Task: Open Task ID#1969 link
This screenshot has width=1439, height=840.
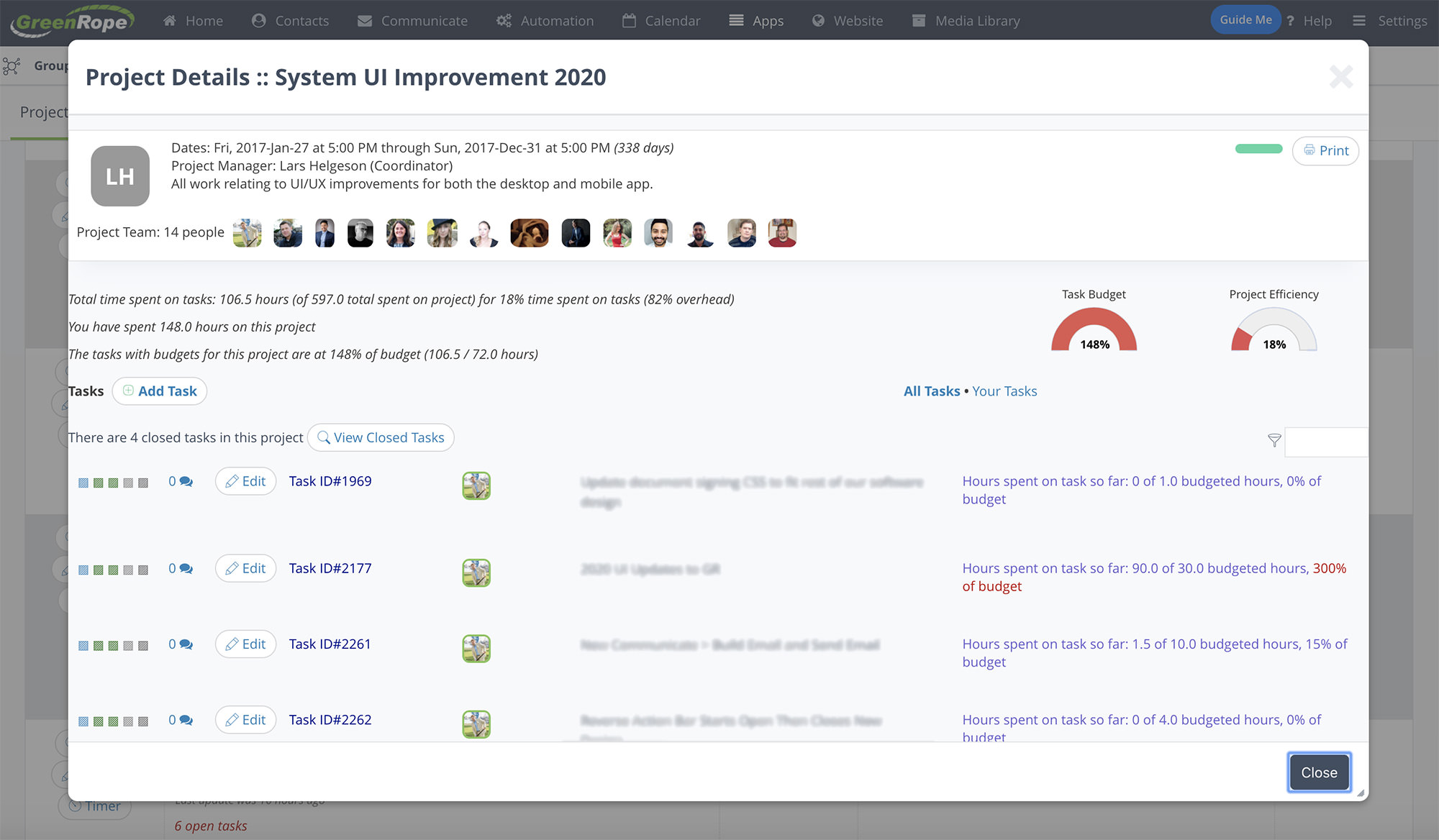Action: (330, 481)
